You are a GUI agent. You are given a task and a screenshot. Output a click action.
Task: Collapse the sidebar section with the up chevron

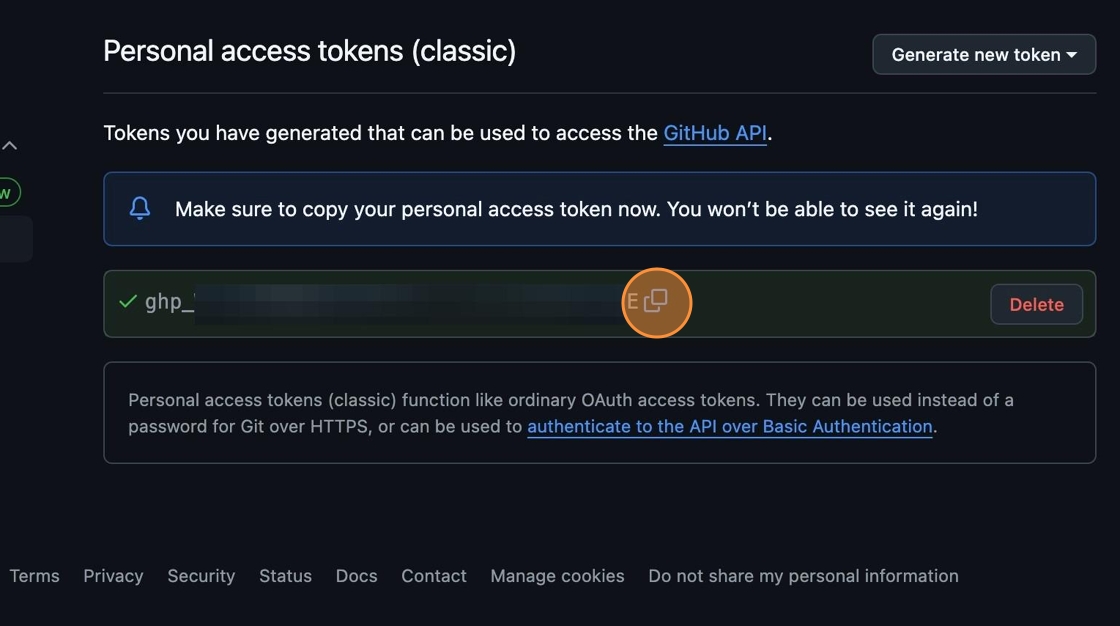pyautogui.click(x=10, y=146)
